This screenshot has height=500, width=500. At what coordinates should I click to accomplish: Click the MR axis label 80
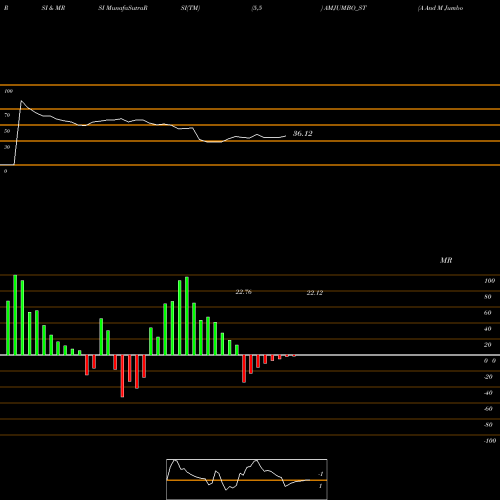coord(488,297)
